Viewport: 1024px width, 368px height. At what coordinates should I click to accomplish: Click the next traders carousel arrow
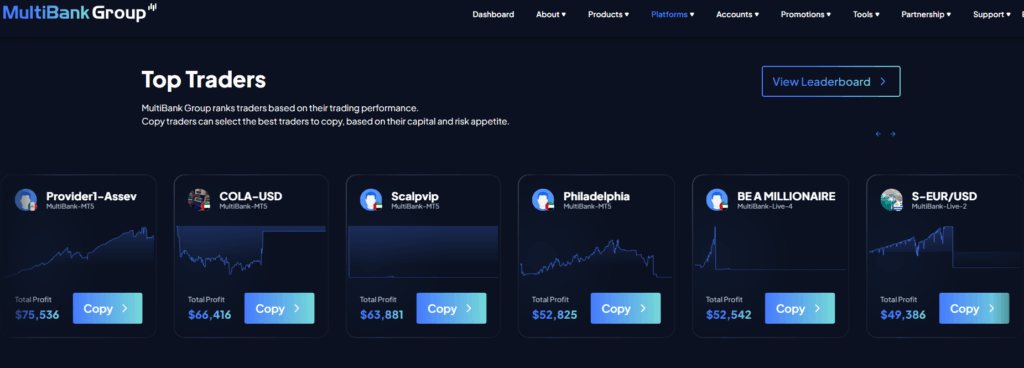click(893, 134)
